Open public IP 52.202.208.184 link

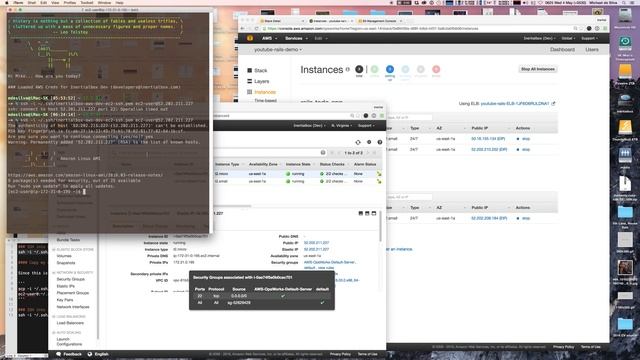click(x=489, y=218)
